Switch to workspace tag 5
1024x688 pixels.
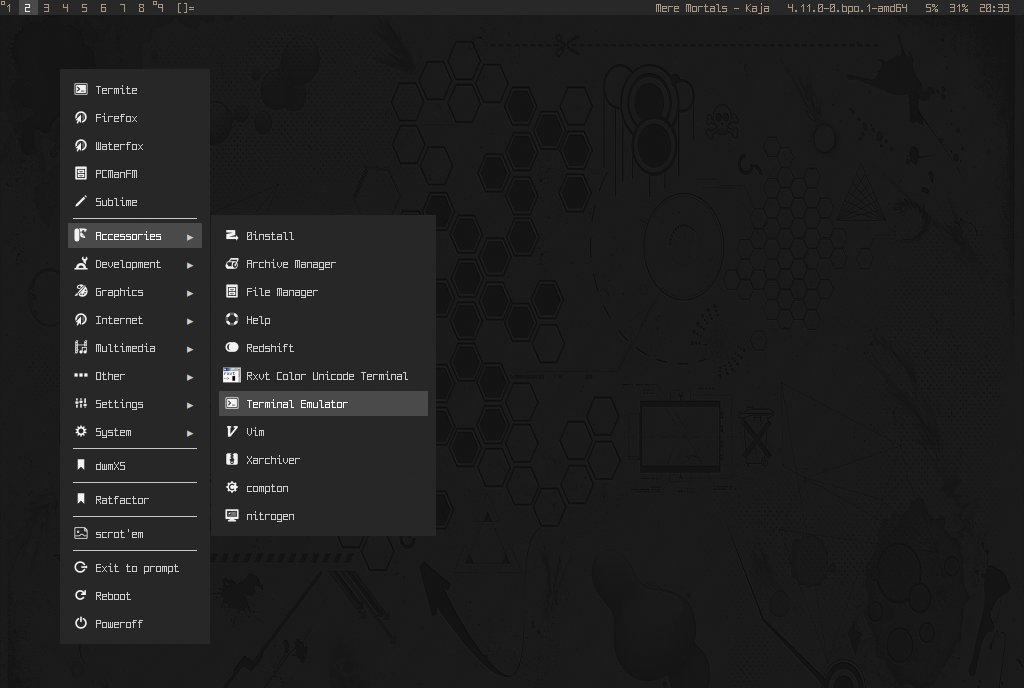tap(84, 8)
